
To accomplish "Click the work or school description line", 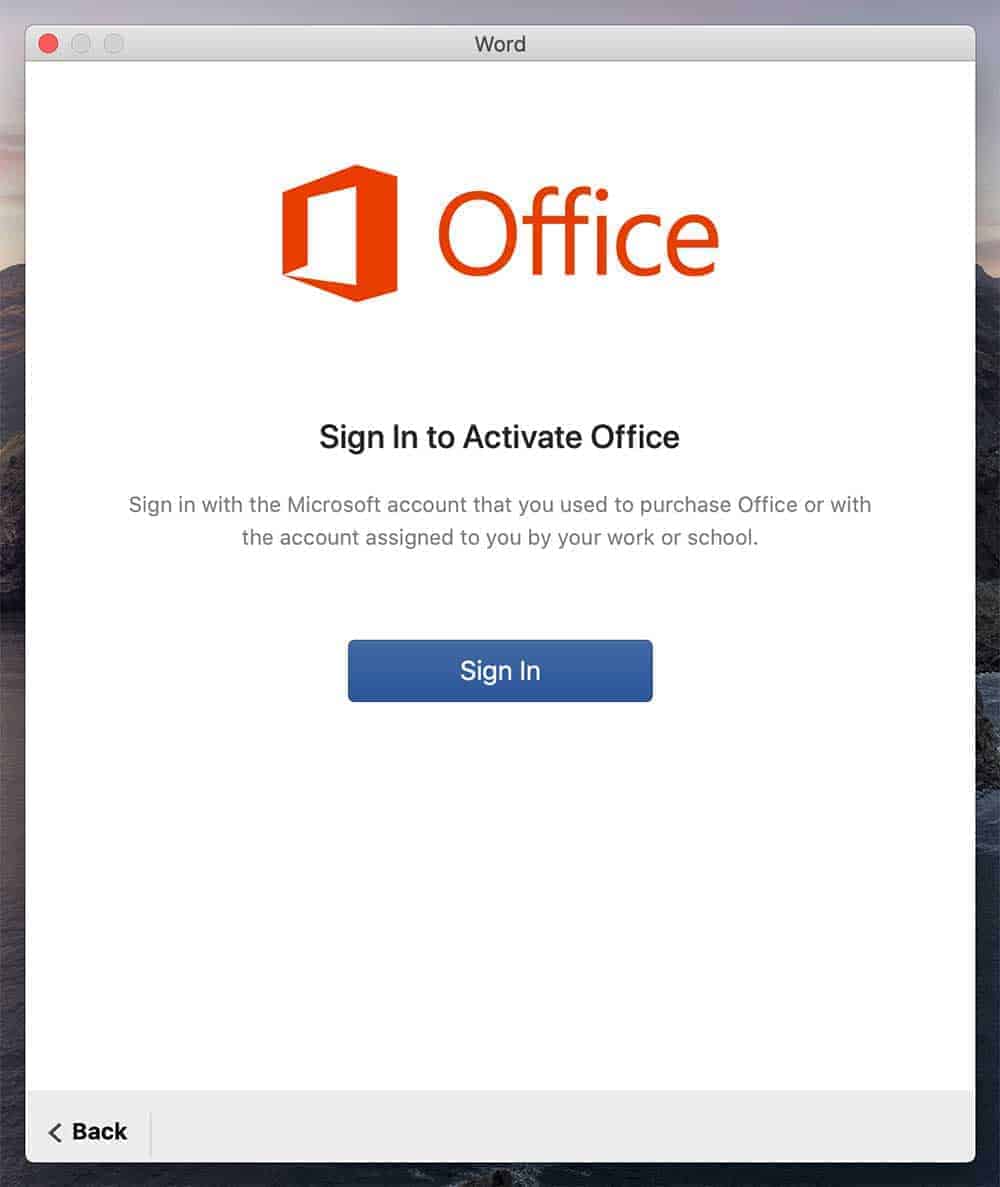I will coord(500,537).
